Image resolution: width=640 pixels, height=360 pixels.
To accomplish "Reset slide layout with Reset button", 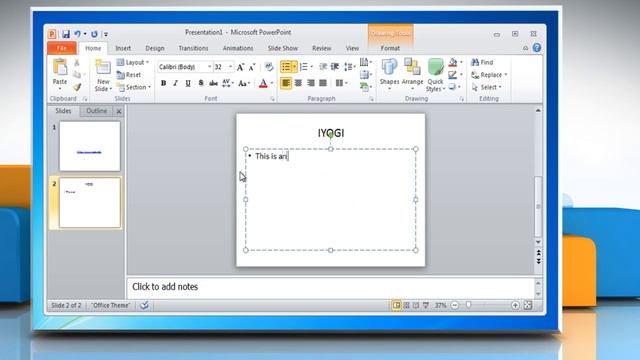I will pos(129,75).
